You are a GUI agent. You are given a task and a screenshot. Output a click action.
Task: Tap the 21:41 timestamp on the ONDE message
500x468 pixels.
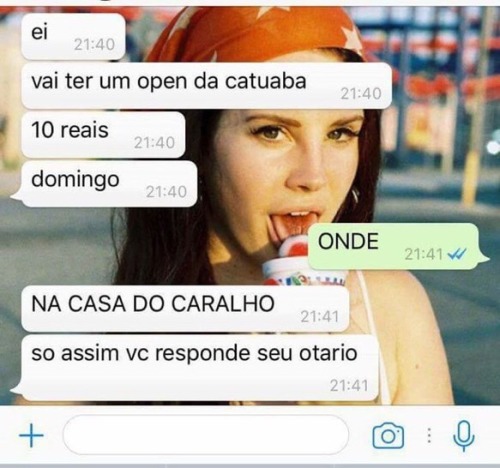point(423,255)
